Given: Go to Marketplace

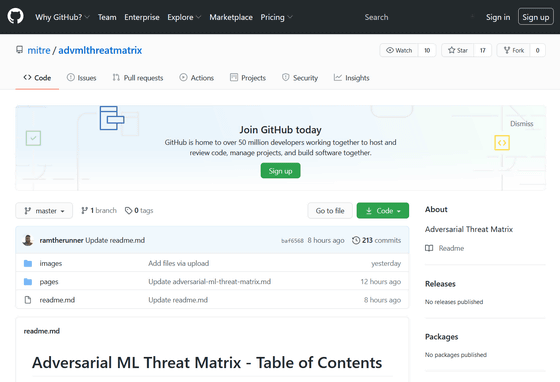Looking at the screenshot, I should point(231,17).
